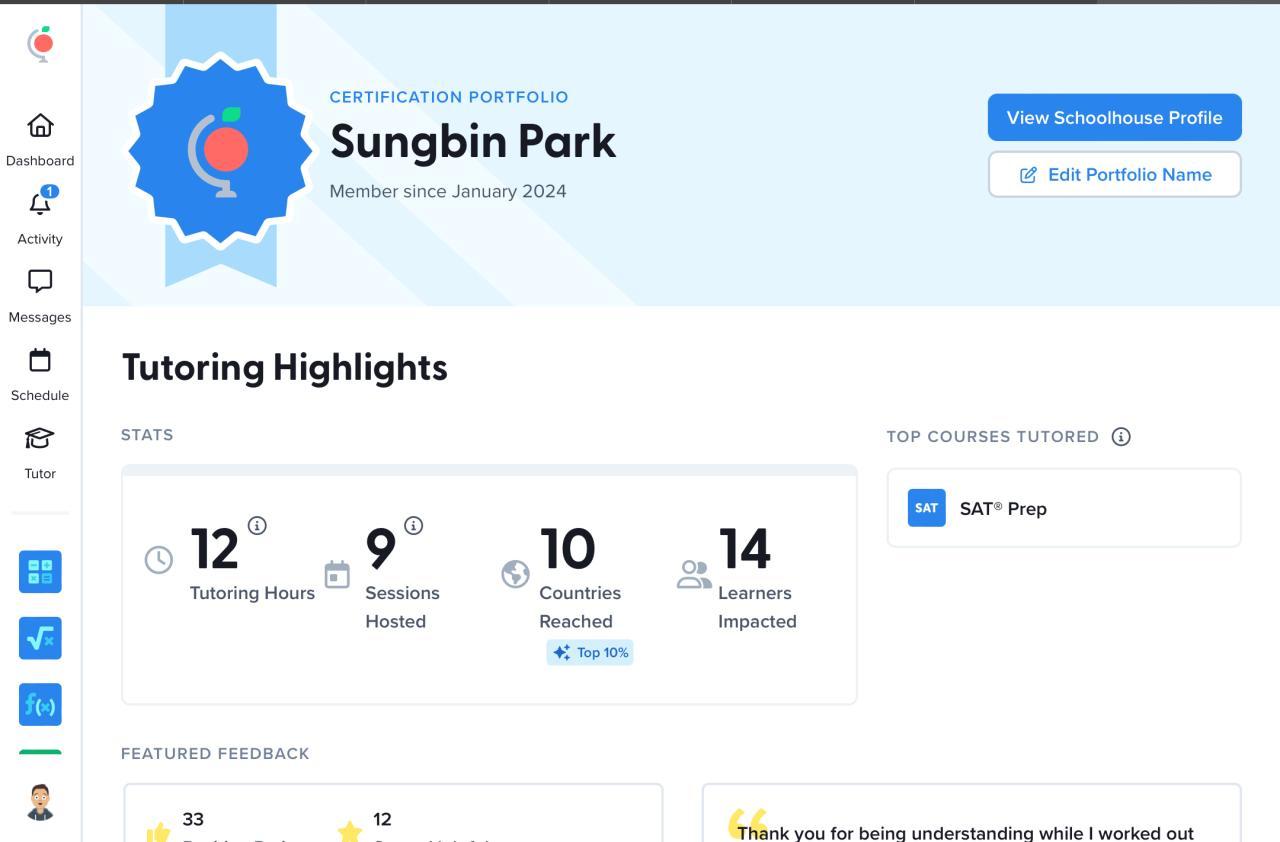This screenshot has width=1280, height=842.
Task: Select the calculator grid subject icon
Action: (x=40, y=572)
